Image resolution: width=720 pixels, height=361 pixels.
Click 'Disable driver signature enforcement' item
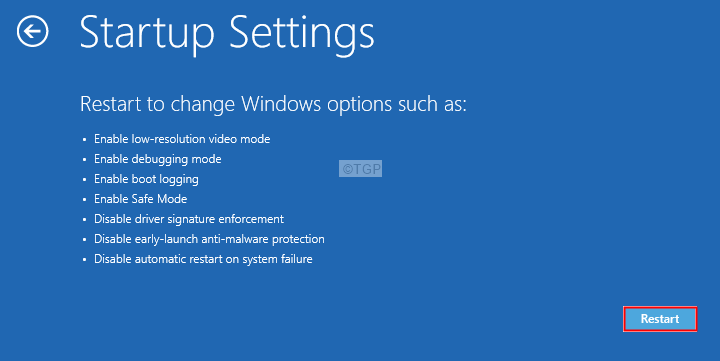[189, 219]
